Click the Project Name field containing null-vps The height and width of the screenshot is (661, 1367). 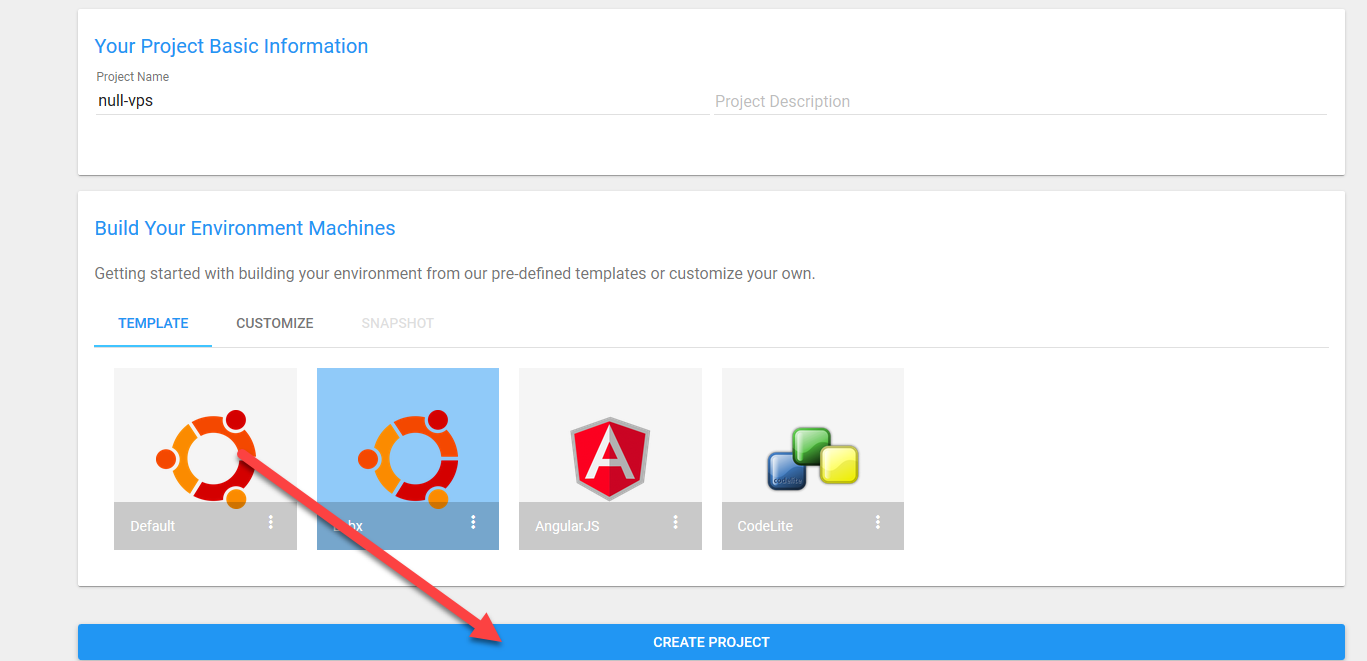(400, 101)
